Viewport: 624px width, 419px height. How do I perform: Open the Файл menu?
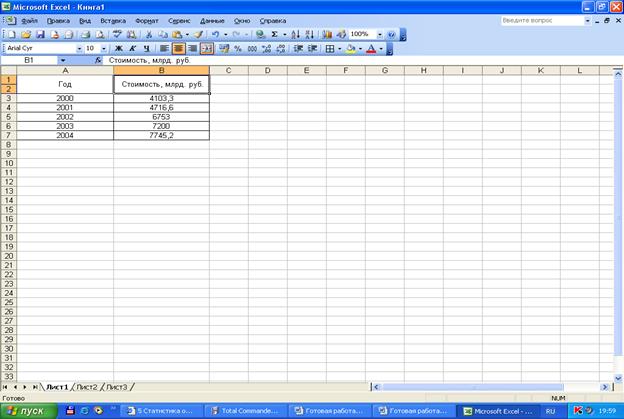coord(29,21)
